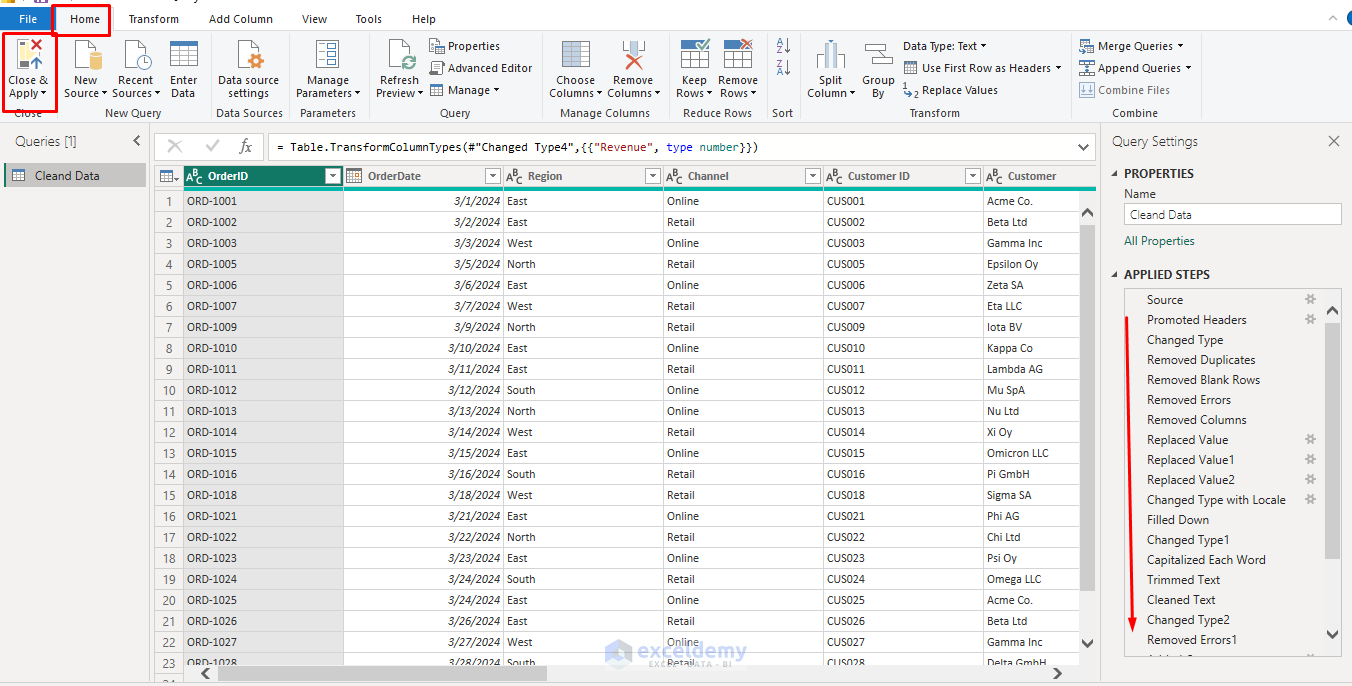Open the Group By dialog
1352x686 pixels.
coord(878,68)
